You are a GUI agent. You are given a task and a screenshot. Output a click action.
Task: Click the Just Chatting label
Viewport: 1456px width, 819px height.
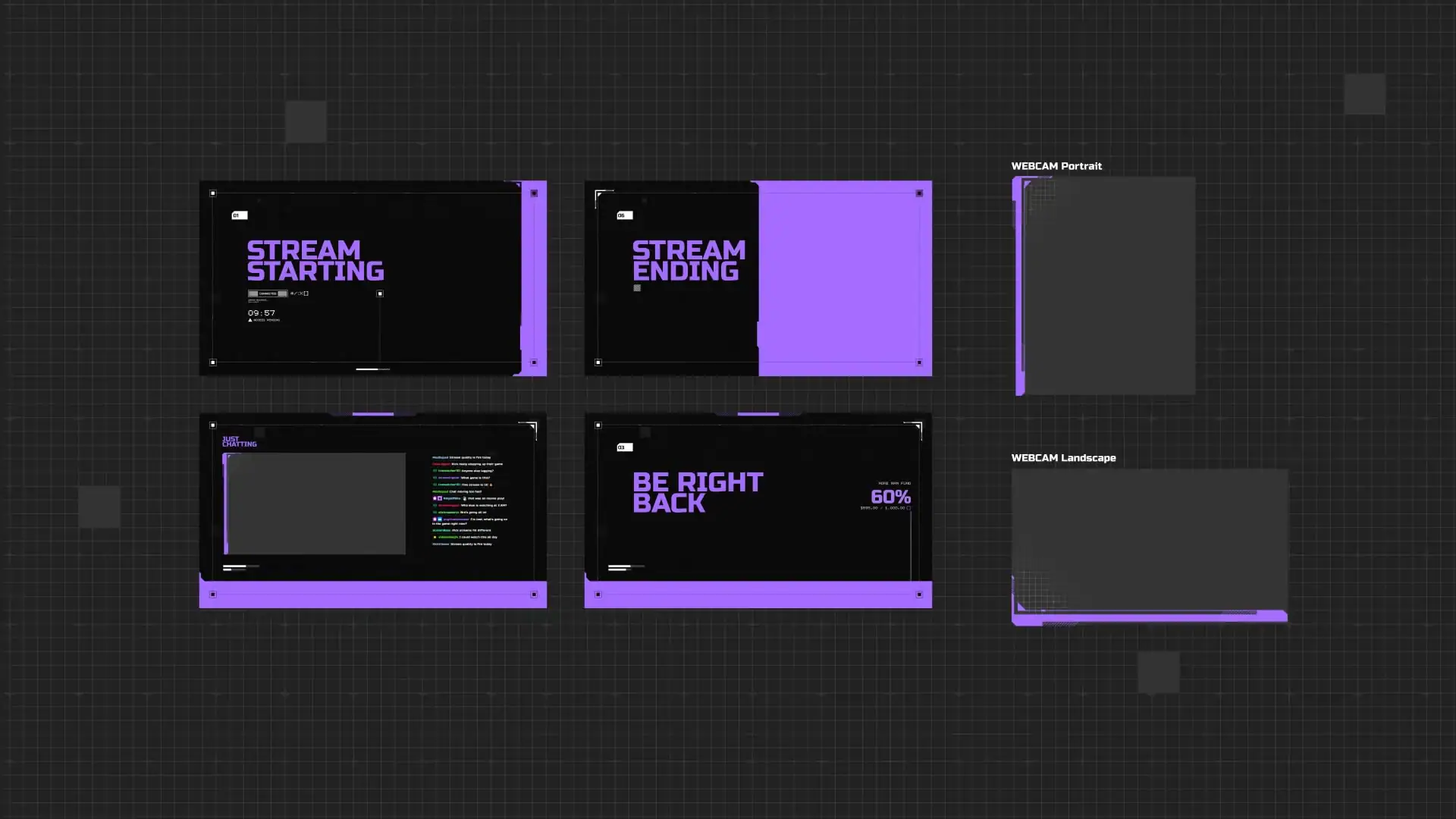pyautogui.click(x=239, y=441)
